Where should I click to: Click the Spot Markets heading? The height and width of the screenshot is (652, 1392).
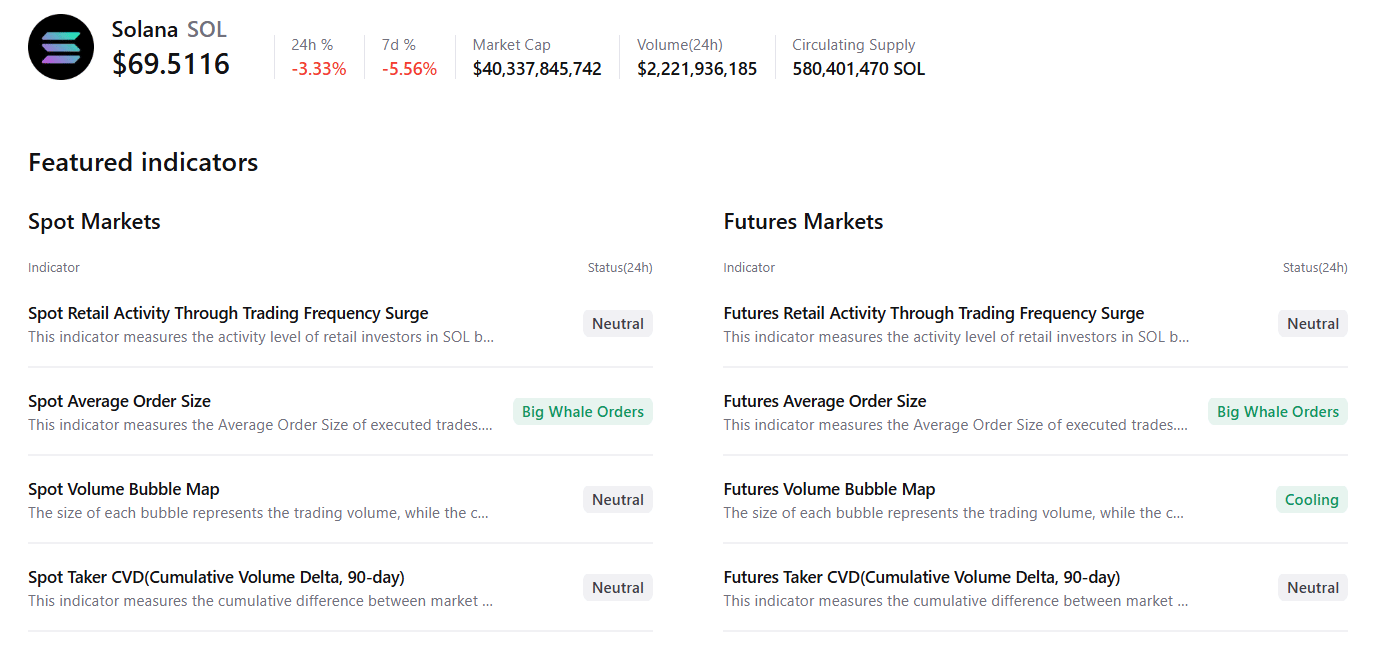click(94, 221)
